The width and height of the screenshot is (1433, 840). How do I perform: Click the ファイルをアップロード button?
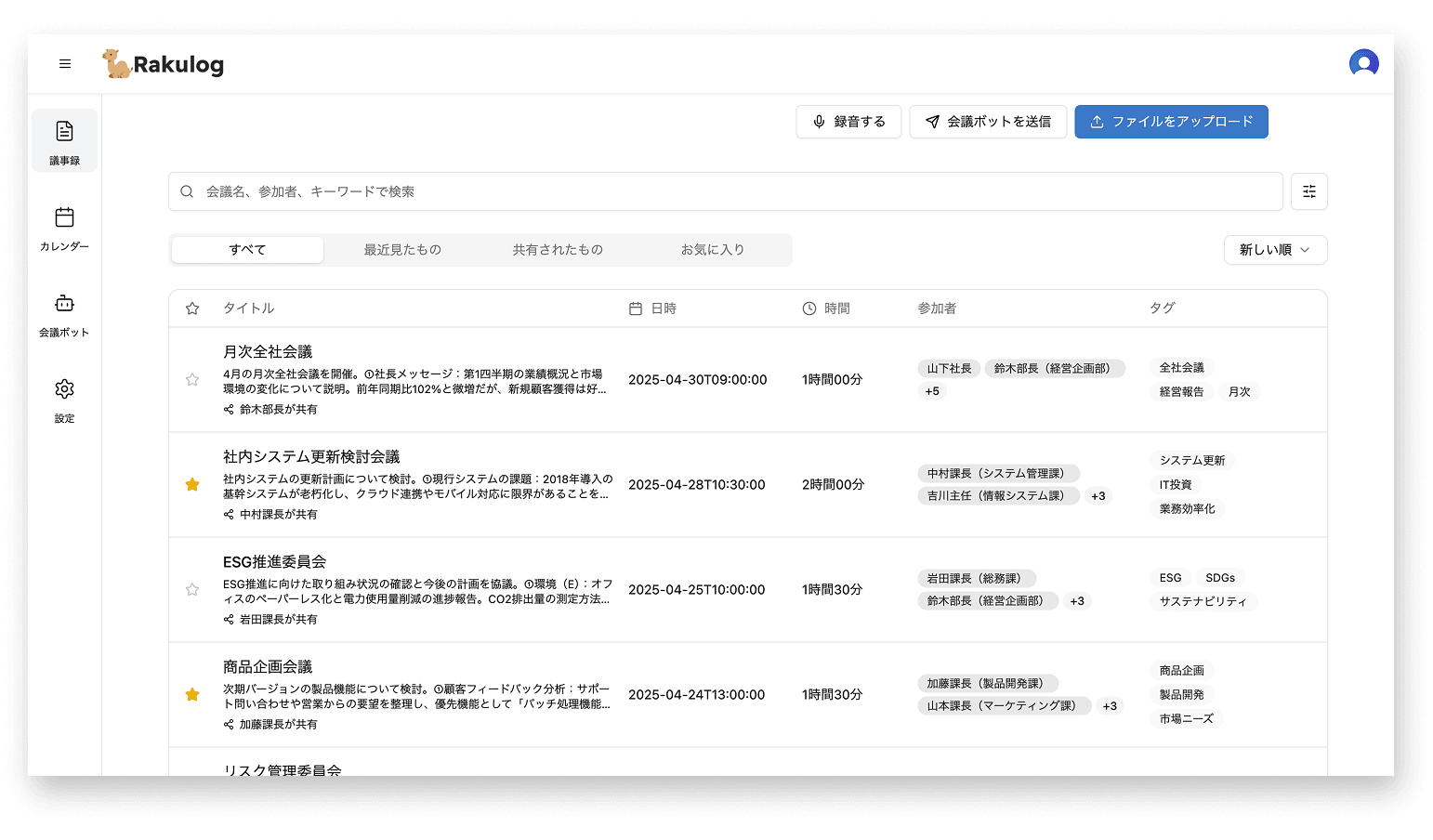(x=1171, y=121)
